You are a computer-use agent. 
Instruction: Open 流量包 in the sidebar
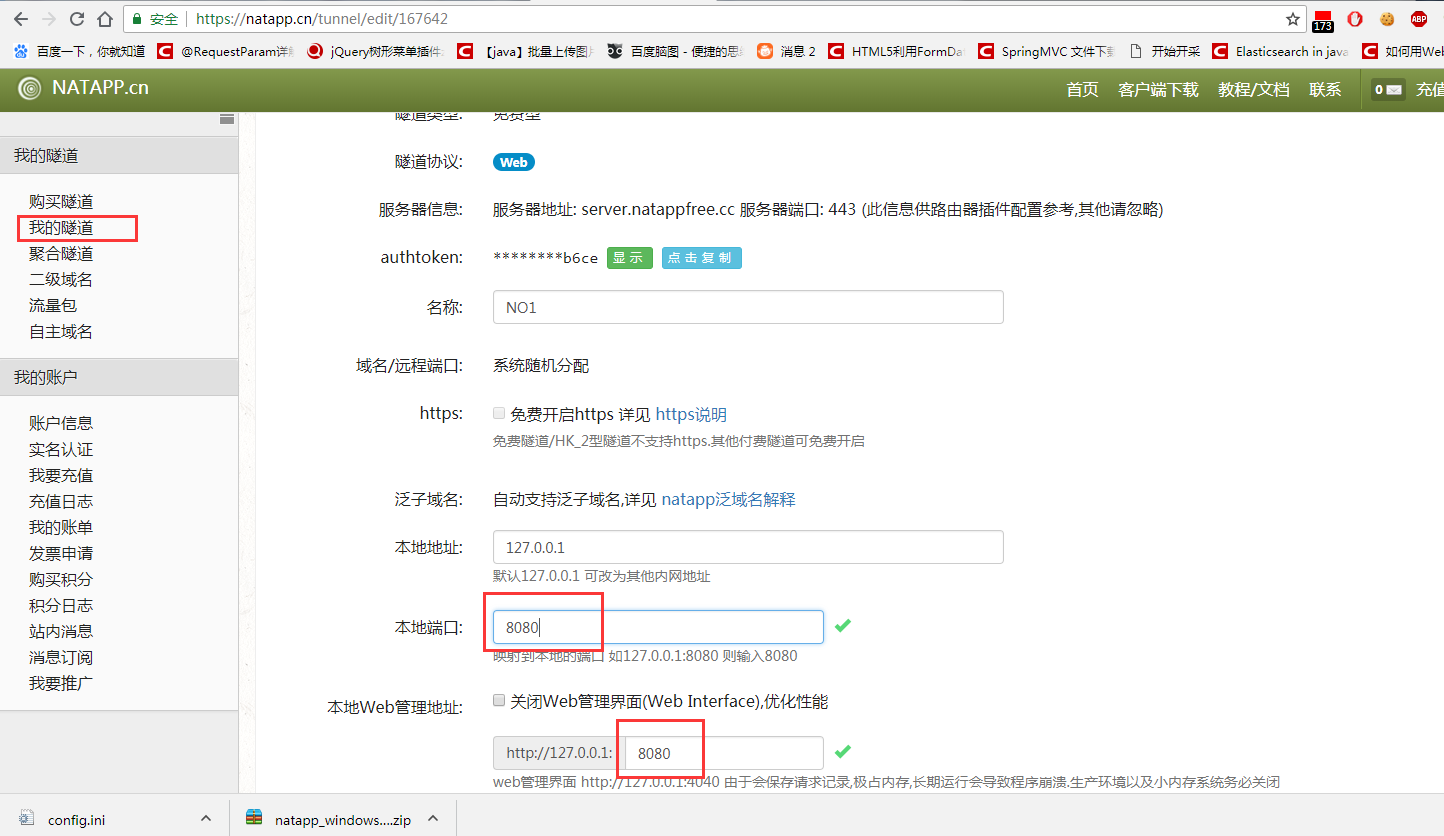click(x=53, y=306)
